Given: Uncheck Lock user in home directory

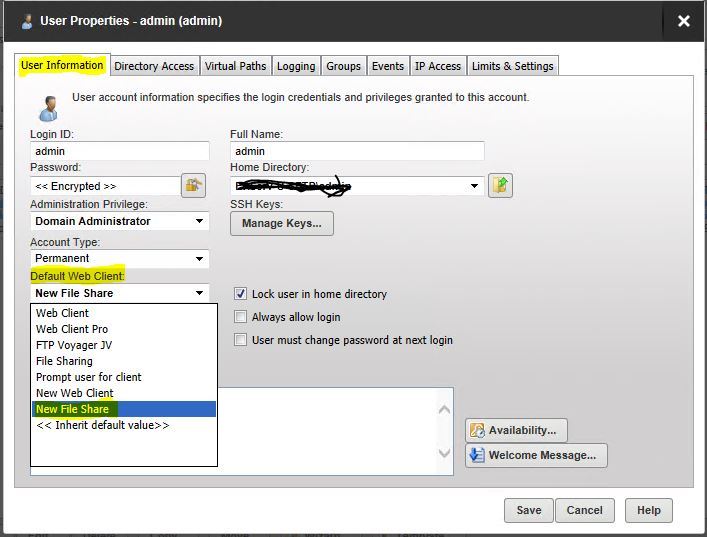Looking at the screenshot, I should 240,294.
